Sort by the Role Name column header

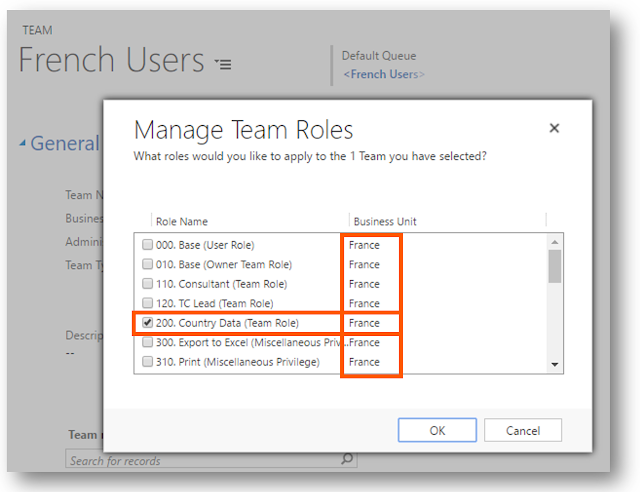coord(182,221)
